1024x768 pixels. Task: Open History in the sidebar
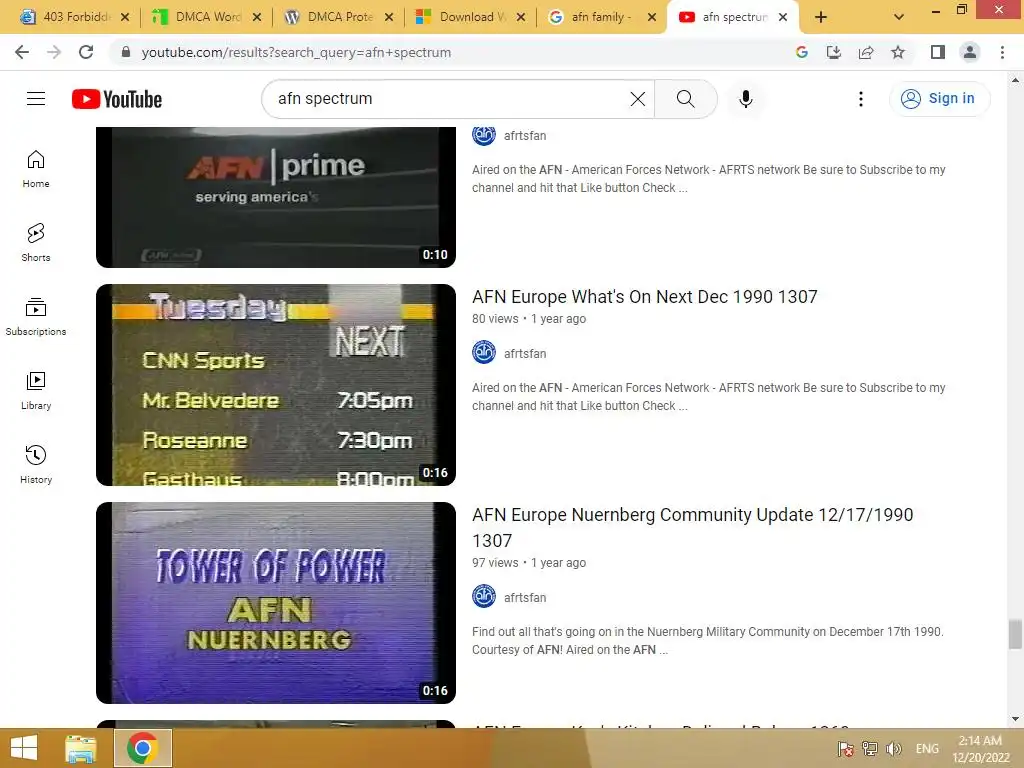[36, 464]
